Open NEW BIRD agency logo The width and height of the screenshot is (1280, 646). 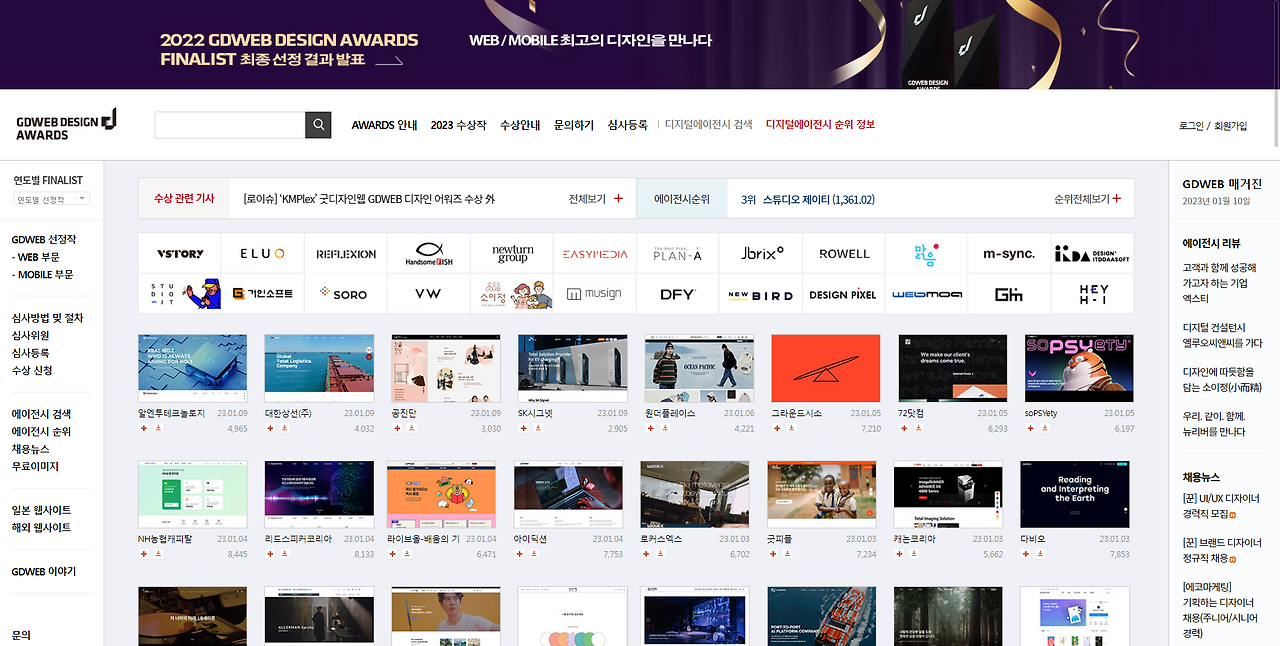tap(761, 294)
